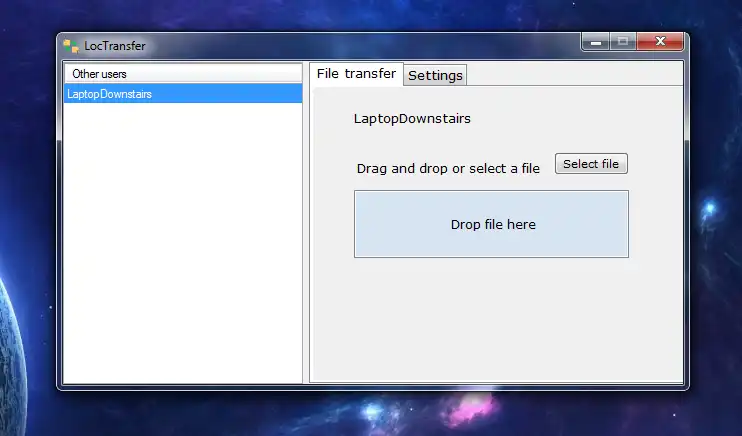Click the LaptopDownstairs label in the transfer pane
The width and height of the screenshot is (742, 436).
pyautogui.click(x=412, y=118)
